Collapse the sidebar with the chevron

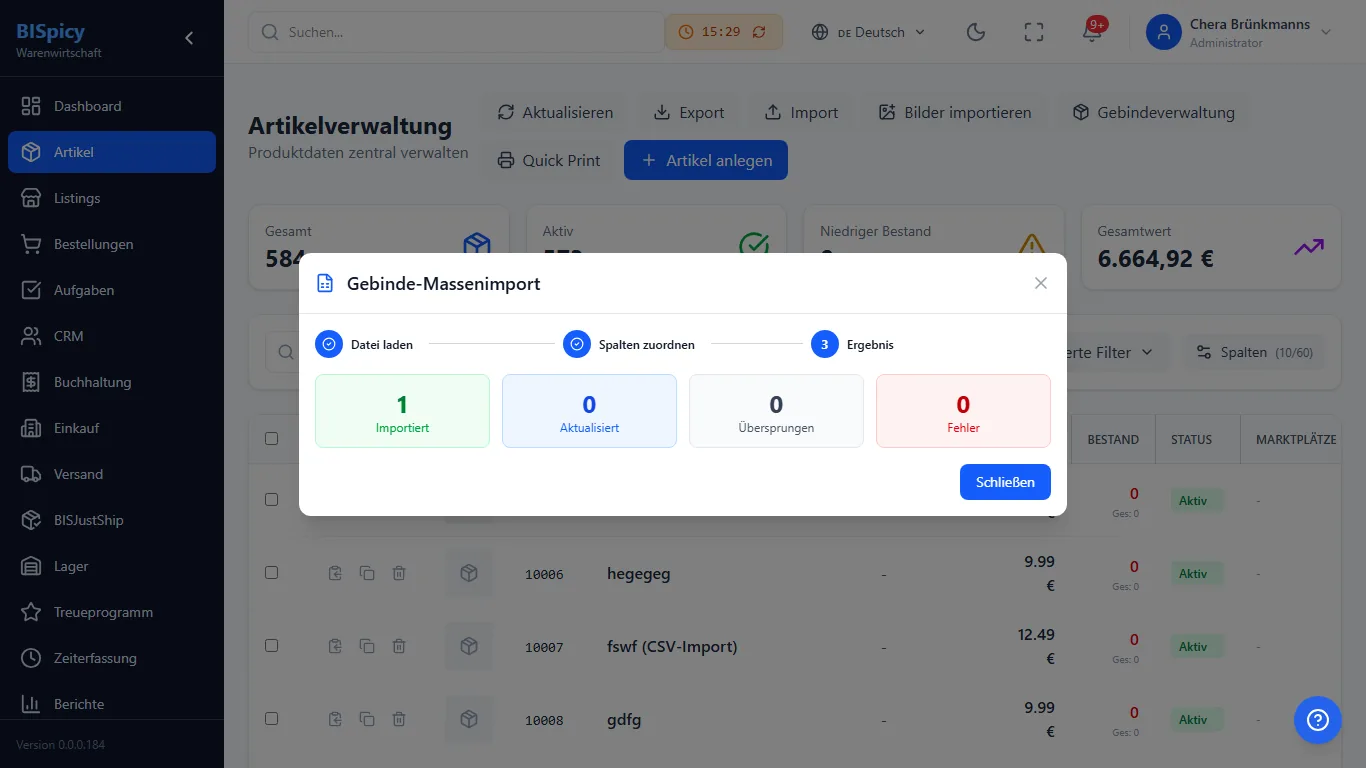pos(189,38)
